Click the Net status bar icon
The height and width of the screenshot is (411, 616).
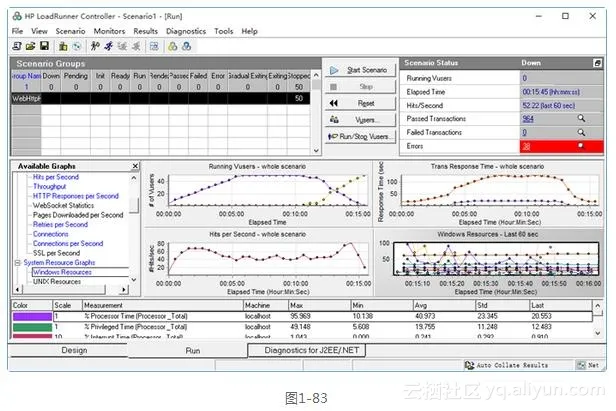click(x=581, y=365)
